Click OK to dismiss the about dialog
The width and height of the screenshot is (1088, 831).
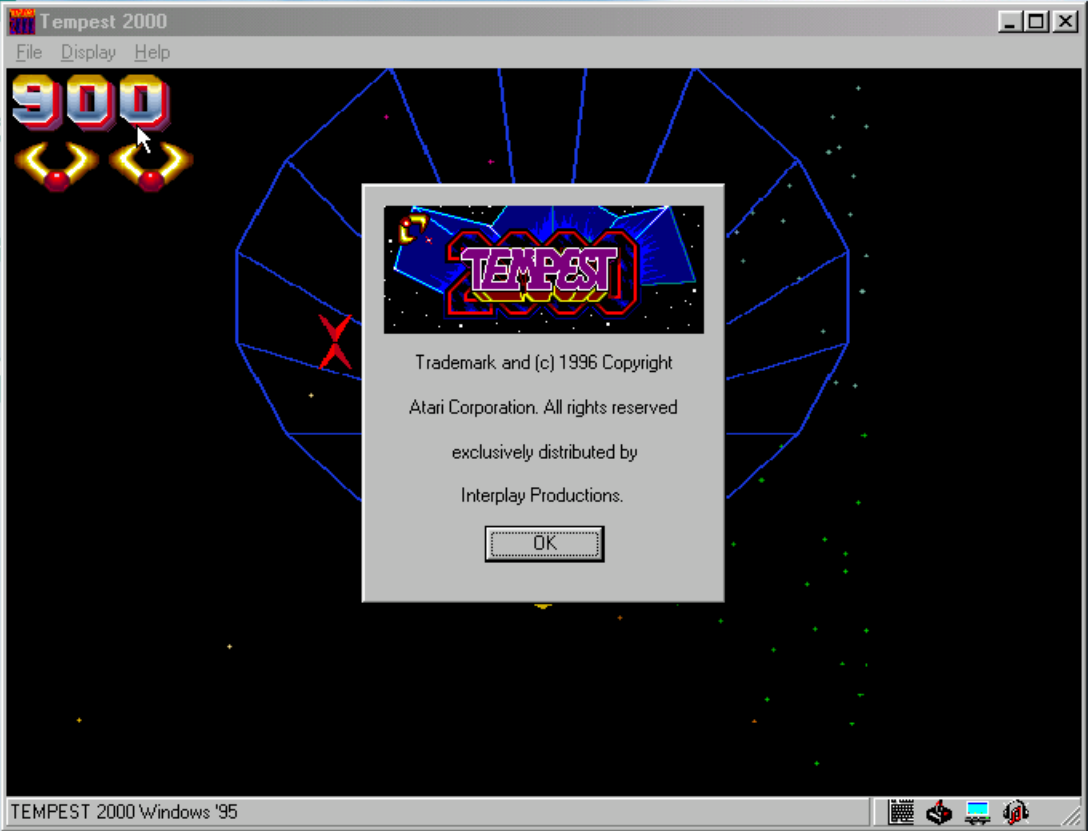tap(545, 543)
